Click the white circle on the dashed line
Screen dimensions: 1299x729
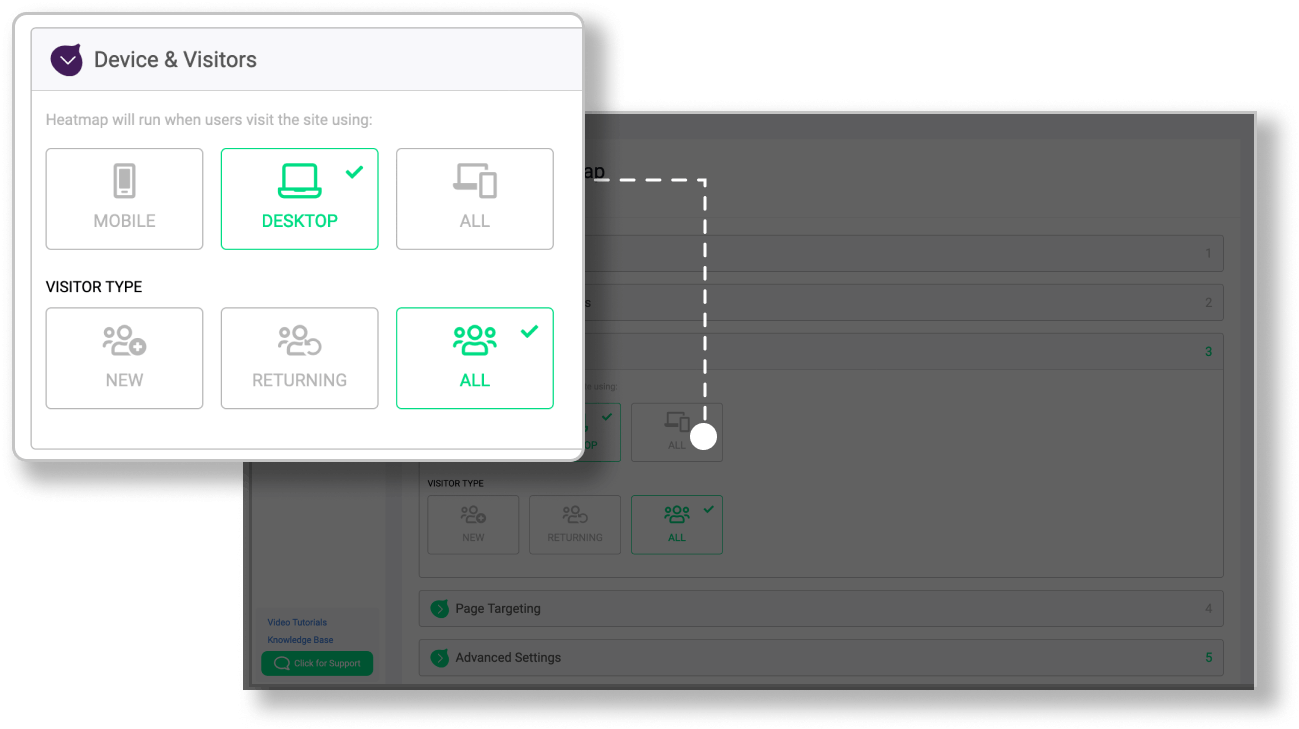click(x=704, y=434)
